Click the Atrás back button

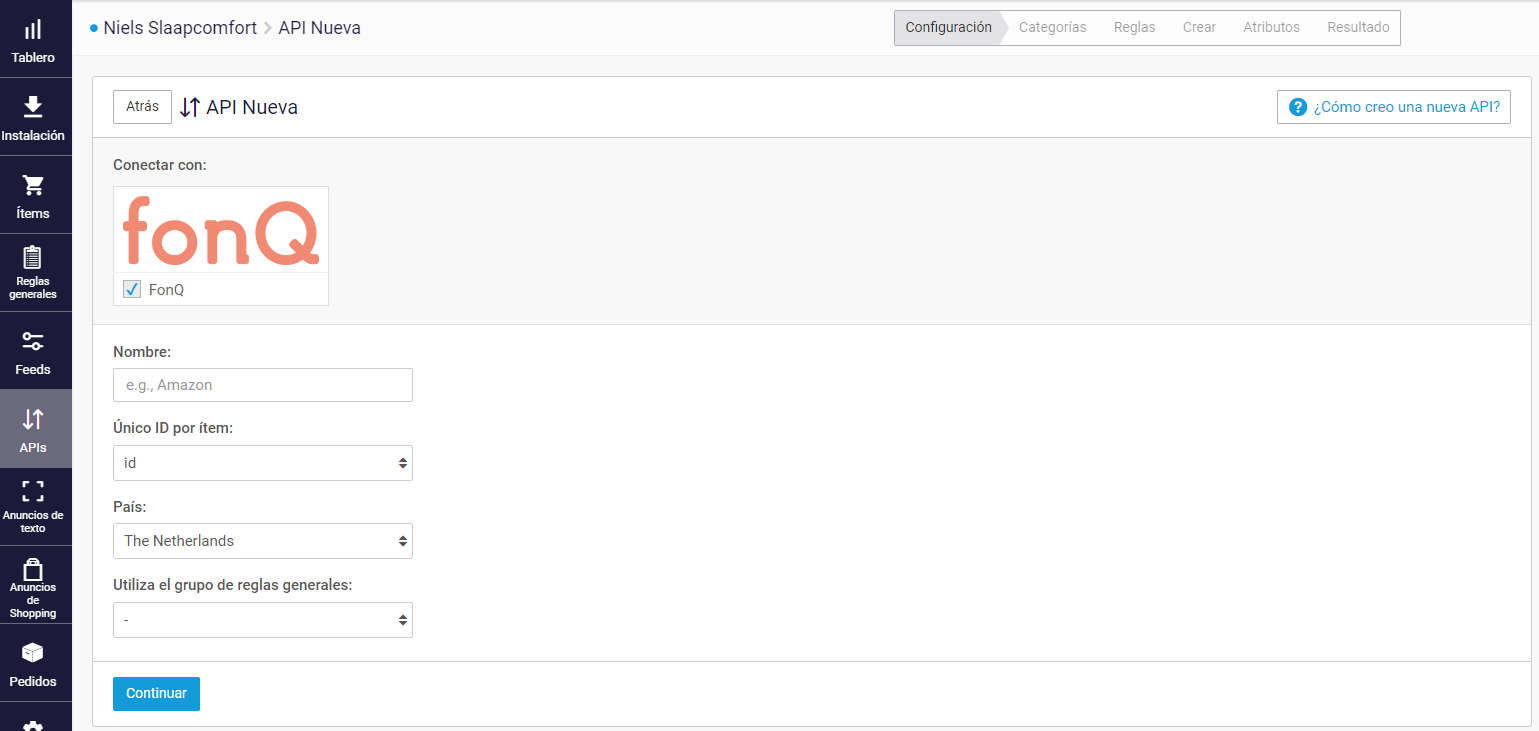[x=142, y=107]
